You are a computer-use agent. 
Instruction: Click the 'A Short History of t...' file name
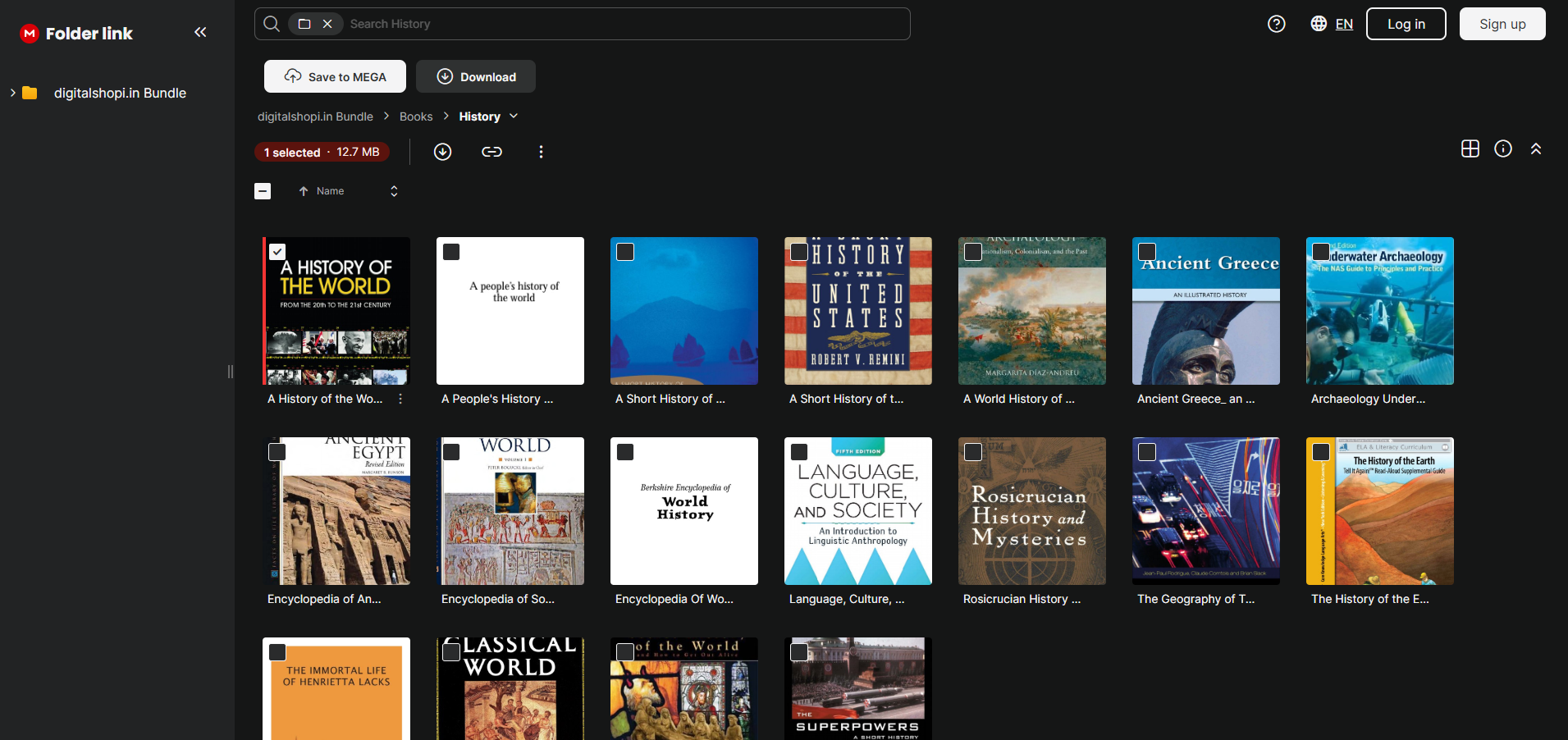point(846,399)
